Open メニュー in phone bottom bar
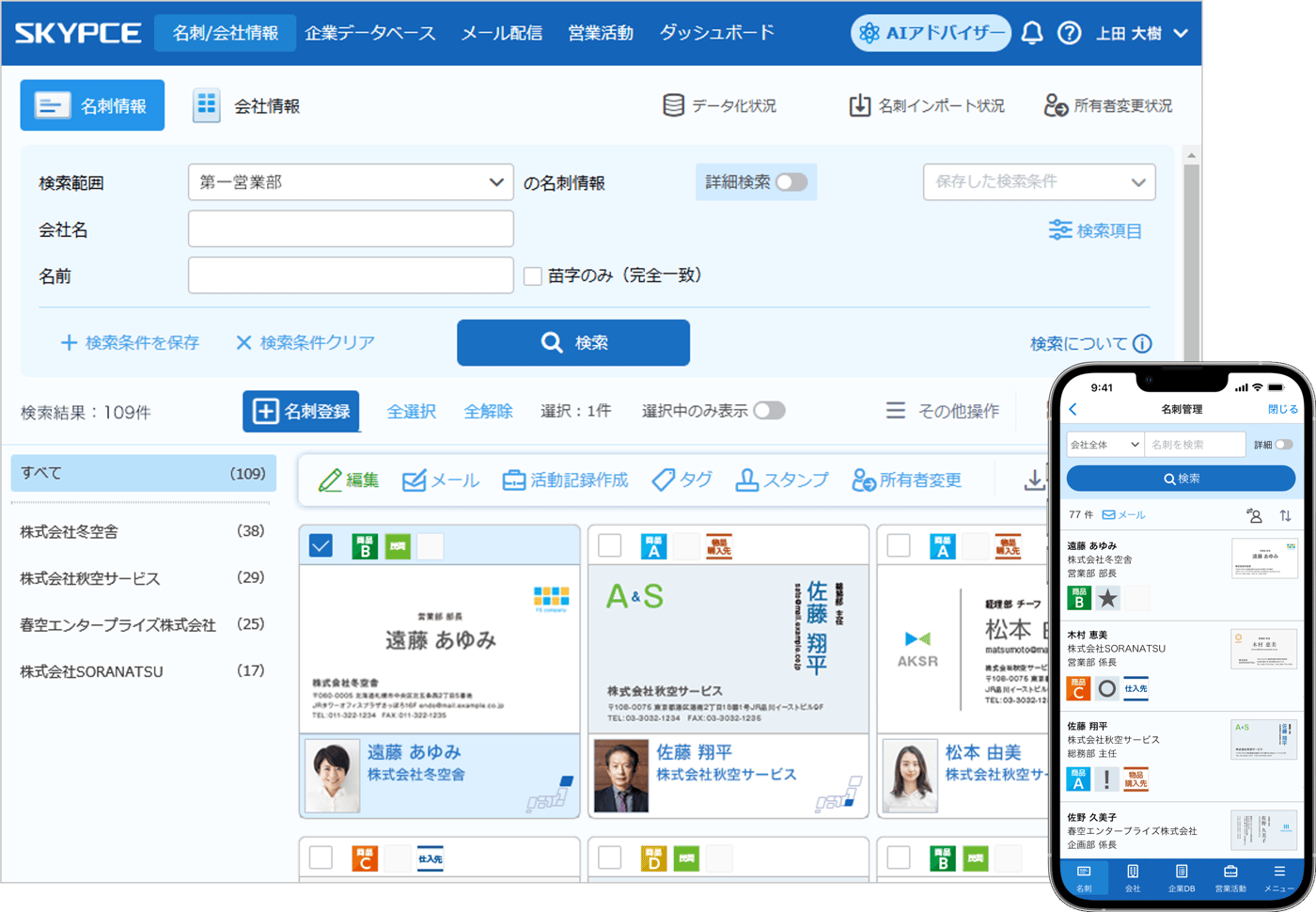This screenshot has width=1316, height=912. tap(1279, 878)
